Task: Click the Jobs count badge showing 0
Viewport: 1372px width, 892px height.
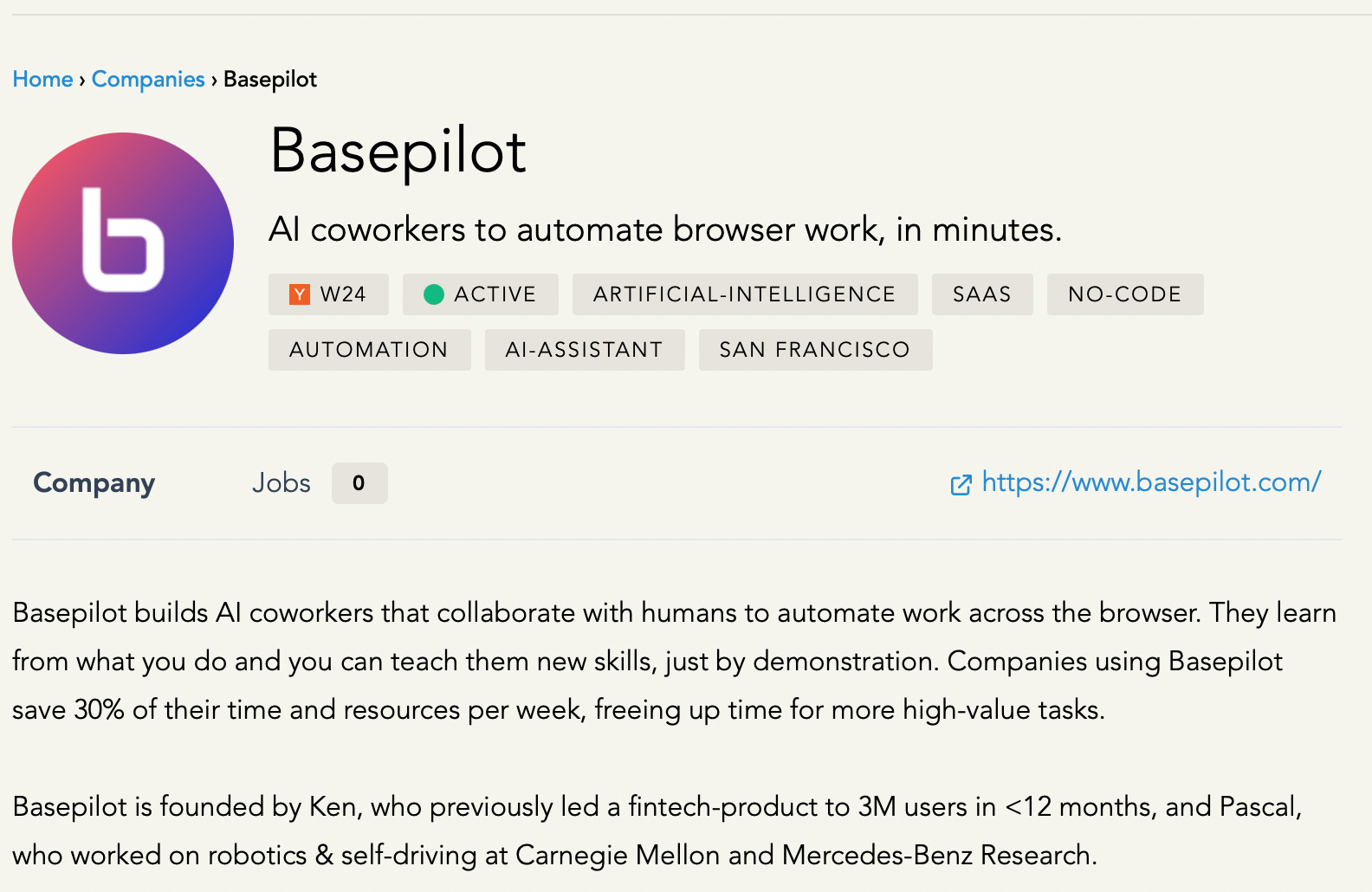Action: coord(359,483)
